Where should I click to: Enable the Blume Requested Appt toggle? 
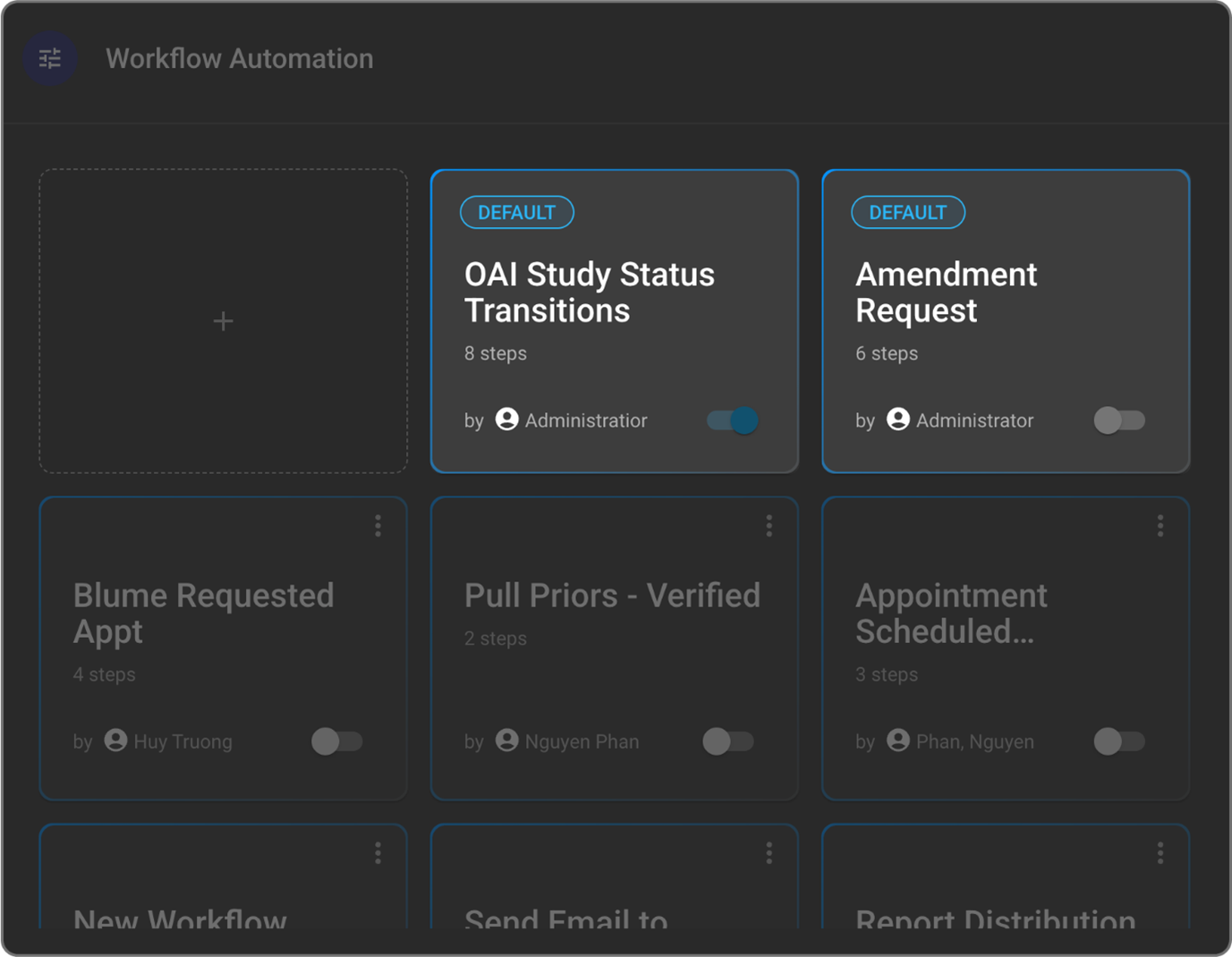tap(337, 741)
